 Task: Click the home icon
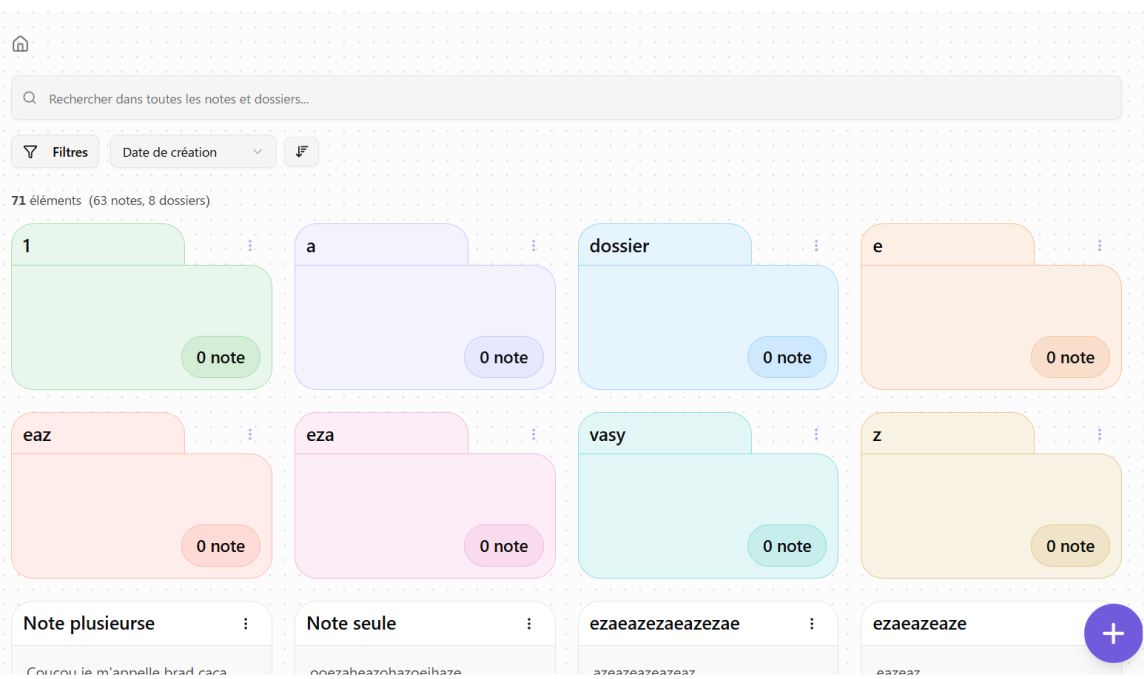pyautogui.click(x=20, y=43)
